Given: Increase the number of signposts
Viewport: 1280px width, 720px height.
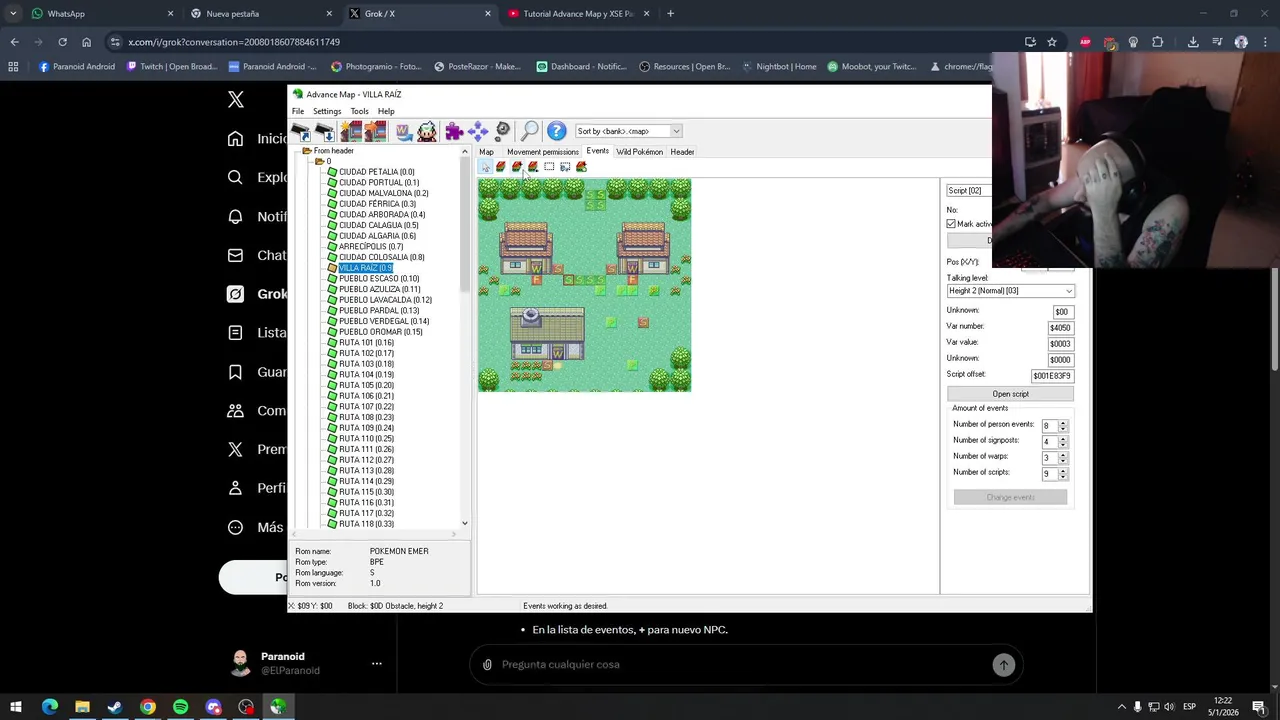Looking at the screenshot, I should click(1063, 439).
